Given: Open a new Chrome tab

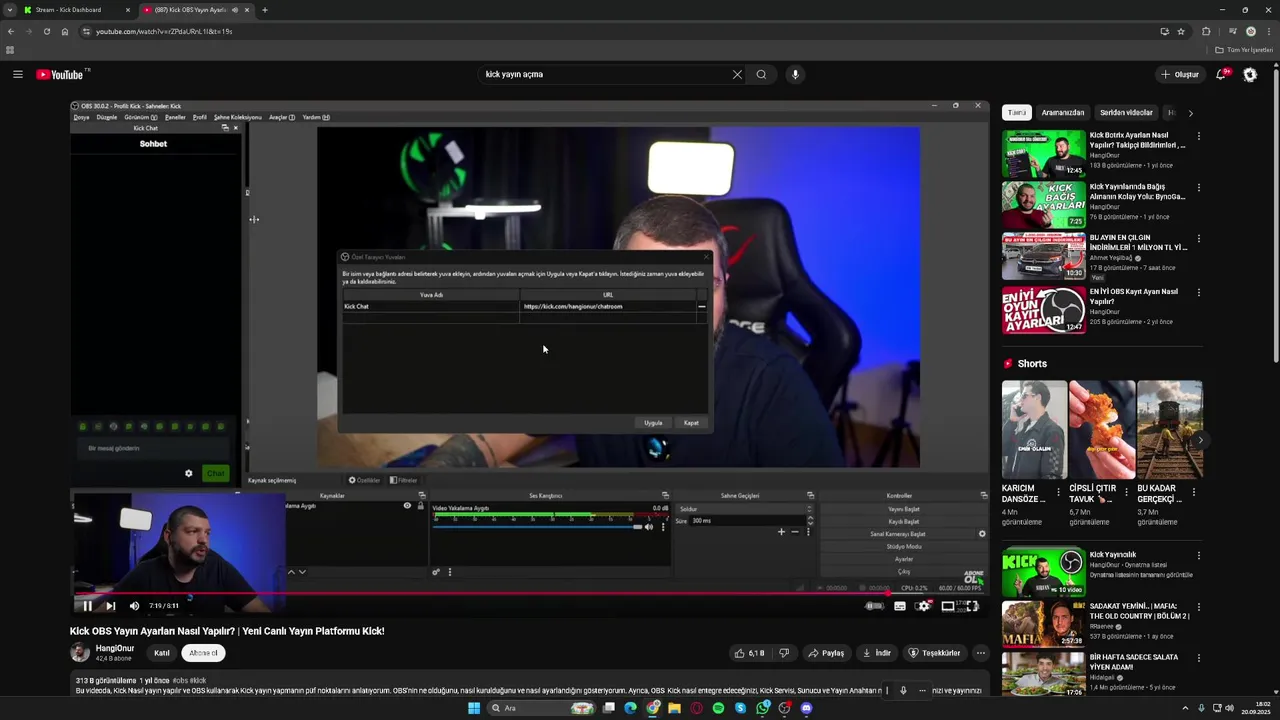Looking at the screenshot, I should point(264,10).
